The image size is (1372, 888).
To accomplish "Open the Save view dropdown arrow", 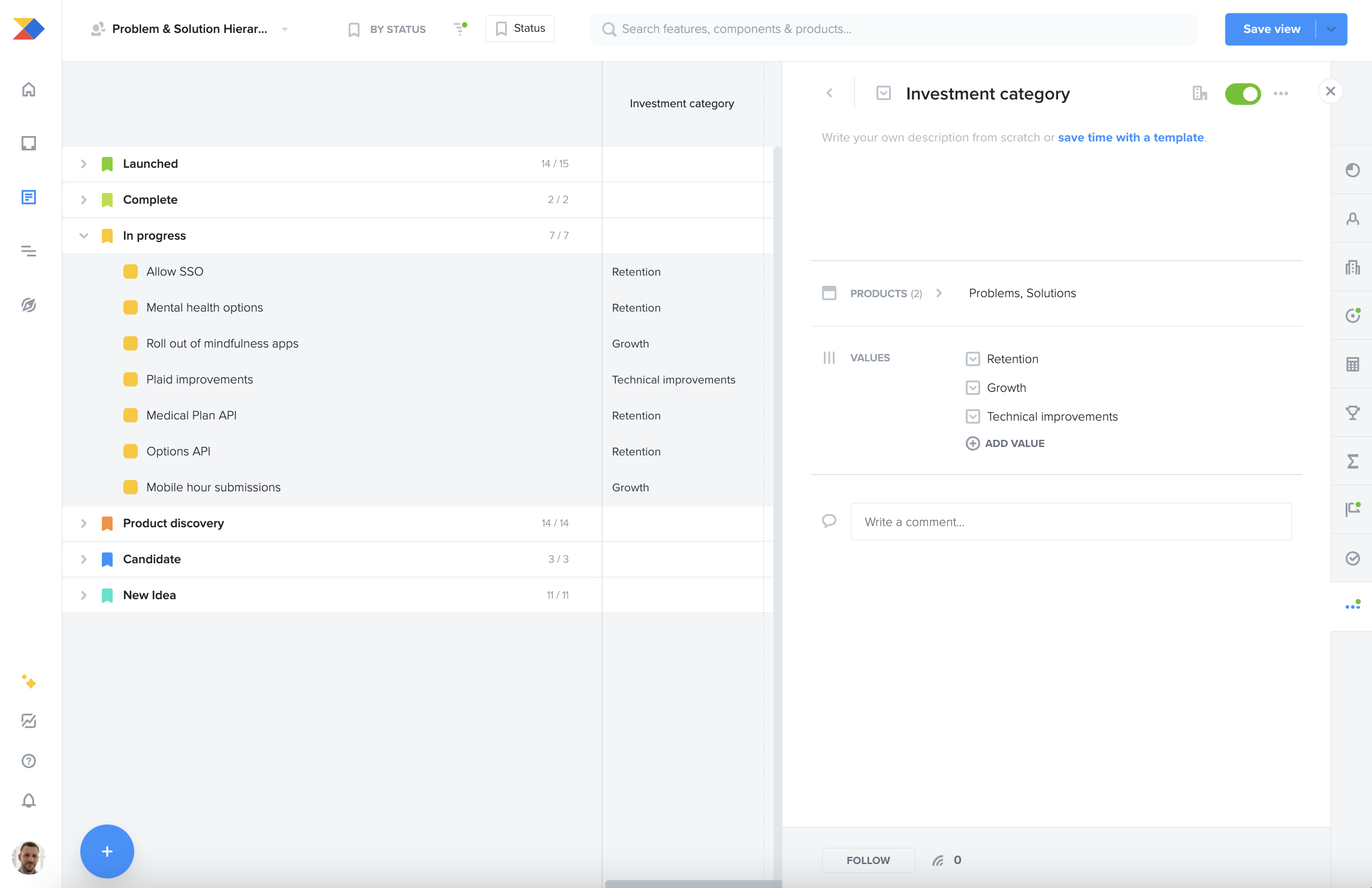I will (x=1331, y=29).
